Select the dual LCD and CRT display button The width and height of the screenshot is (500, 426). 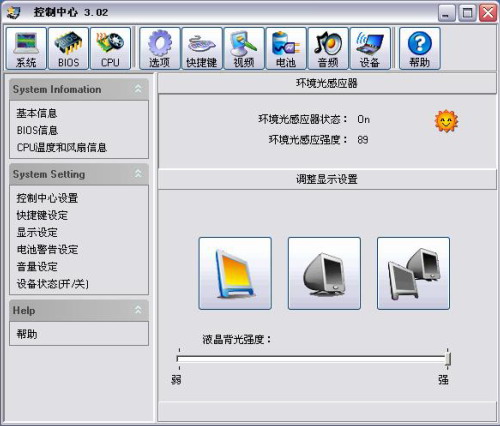click(413, 273)
